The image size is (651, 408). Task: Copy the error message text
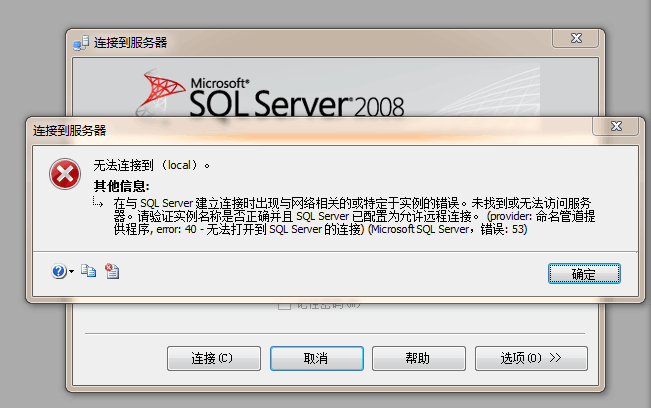(x=88, y=271)
